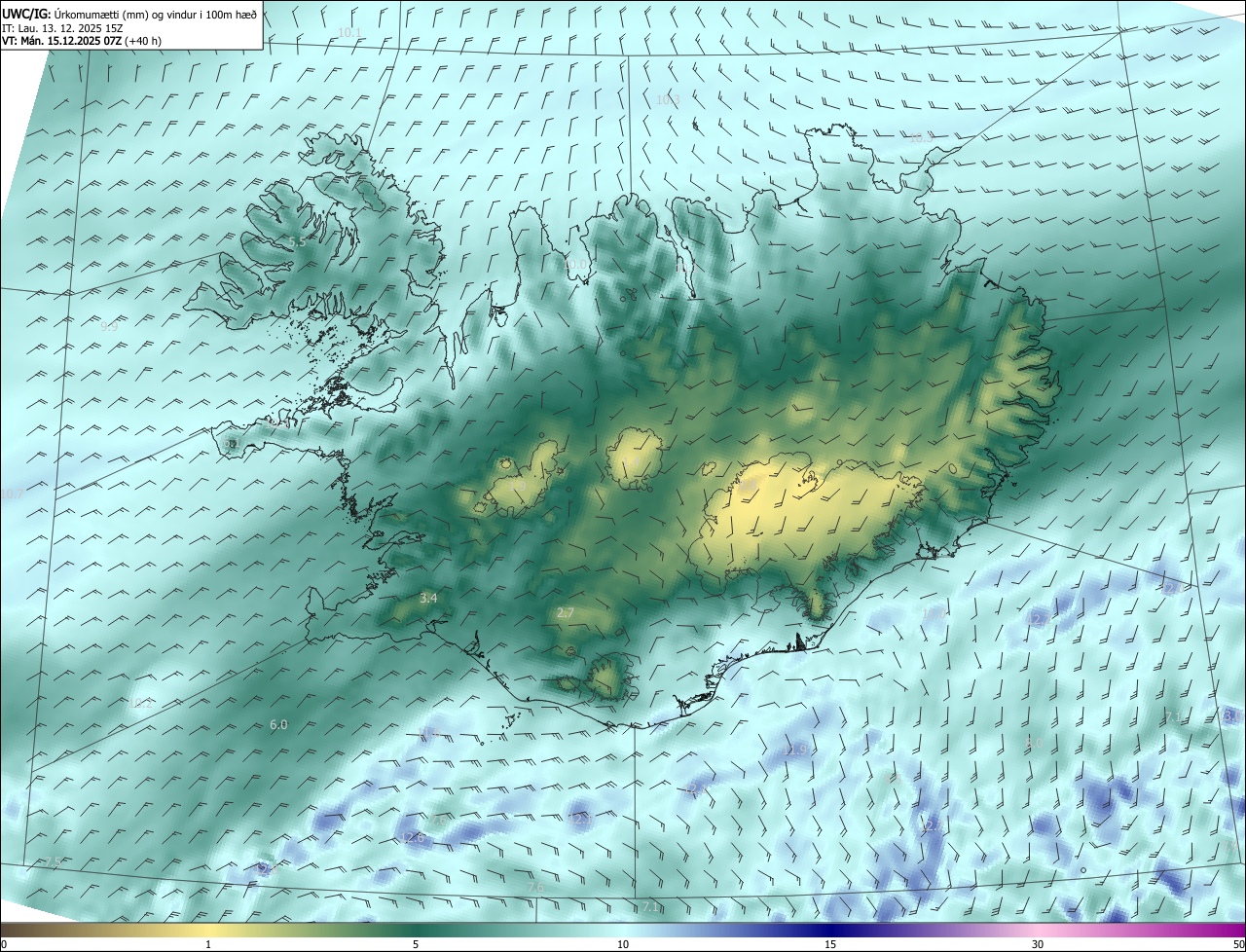
Task: Click the 2.7 value label
Action: 566,612
